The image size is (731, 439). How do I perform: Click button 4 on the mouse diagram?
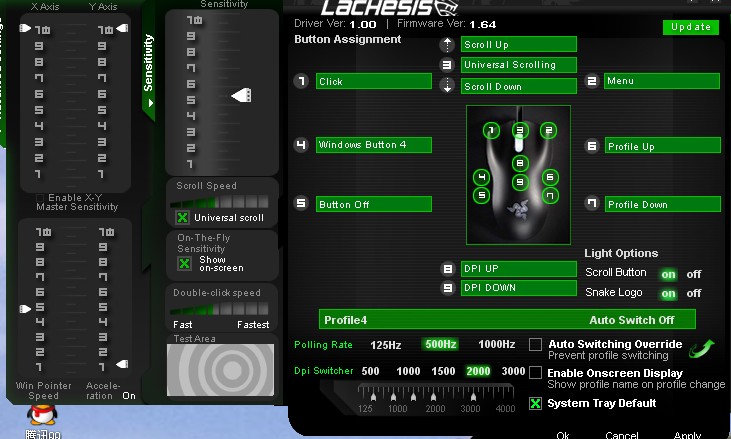[482, 177]
